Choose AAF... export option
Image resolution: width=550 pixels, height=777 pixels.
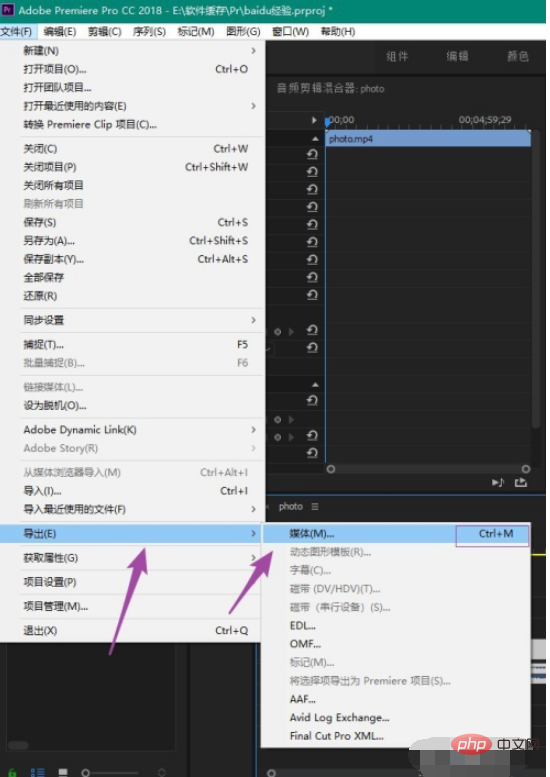(396, 699)
